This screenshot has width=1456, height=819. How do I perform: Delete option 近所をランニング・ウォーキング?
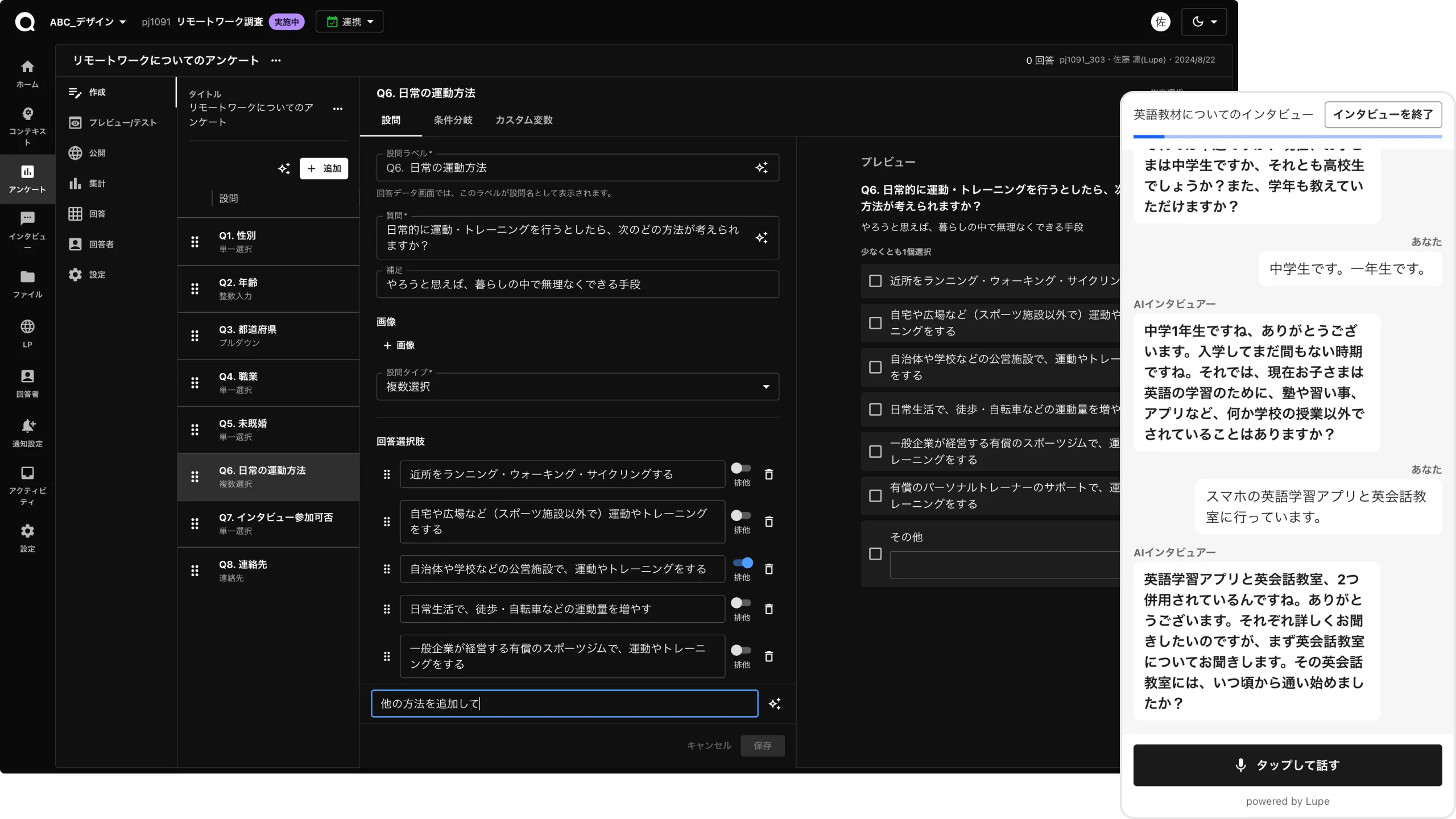coord(769,474)
